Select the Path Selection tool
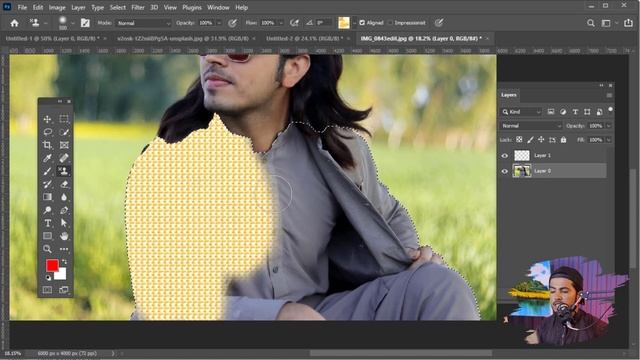 [64, 223]
